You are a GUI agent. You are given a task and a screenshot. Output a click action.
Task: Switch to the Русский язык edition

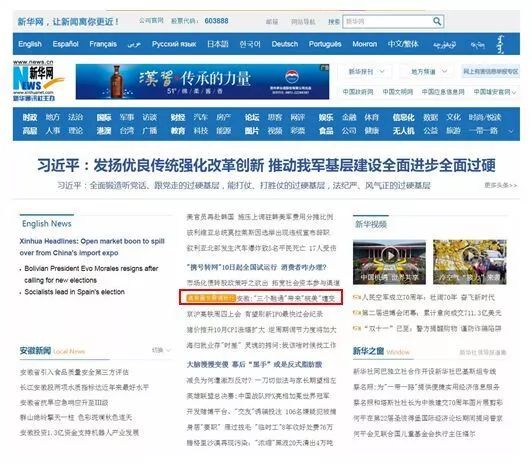[x=174, y=44]
